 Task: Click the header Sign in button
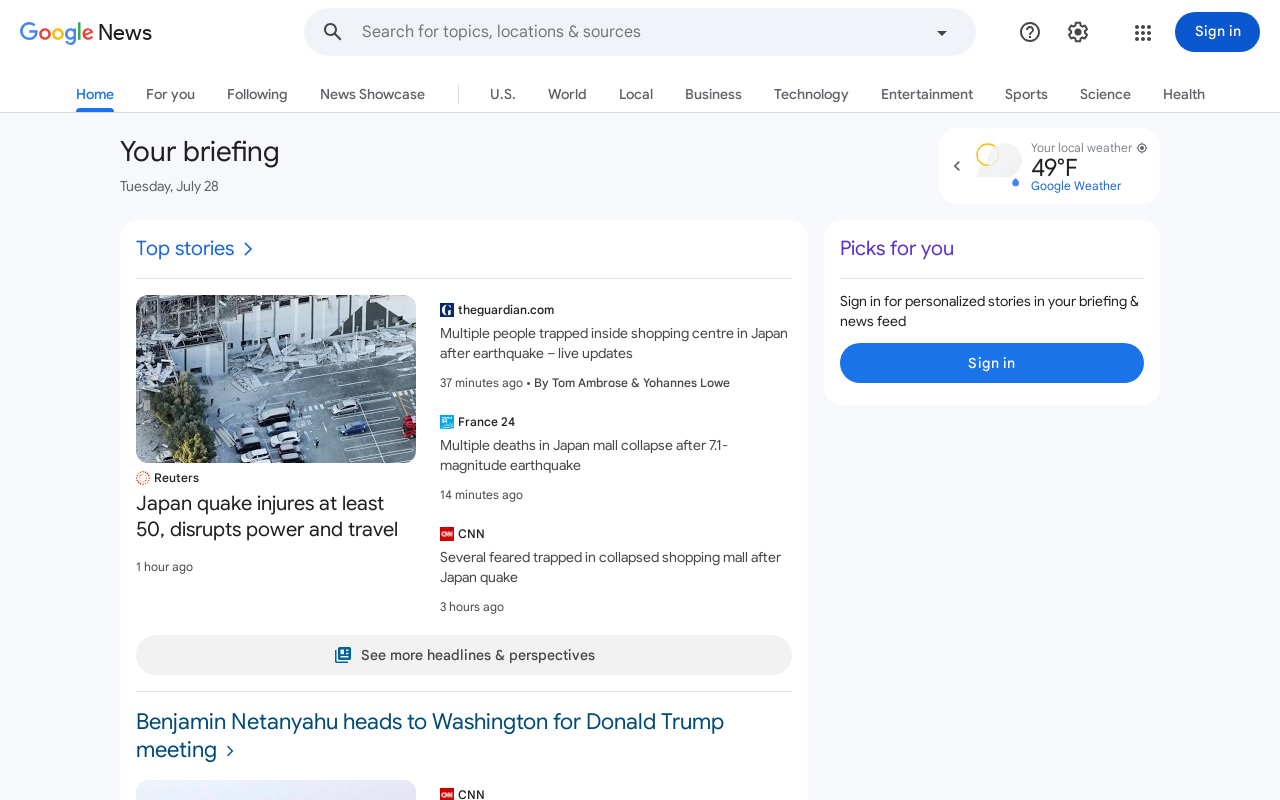pos(1217,32)
